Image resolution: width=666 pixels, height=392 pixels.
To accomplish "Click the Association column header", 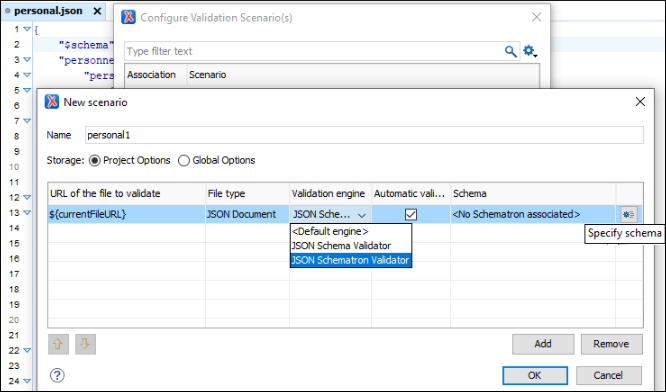I will [155, 75].
